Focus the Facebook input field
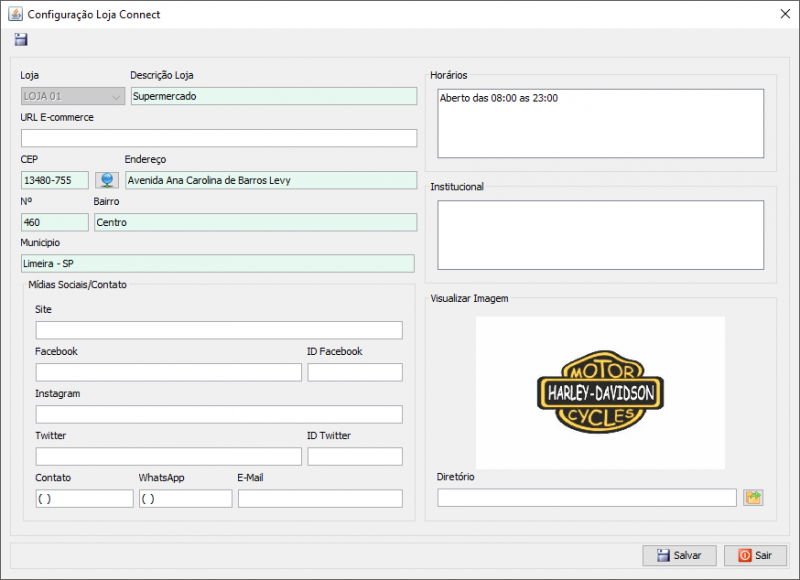800x580 pixels. 168,372
